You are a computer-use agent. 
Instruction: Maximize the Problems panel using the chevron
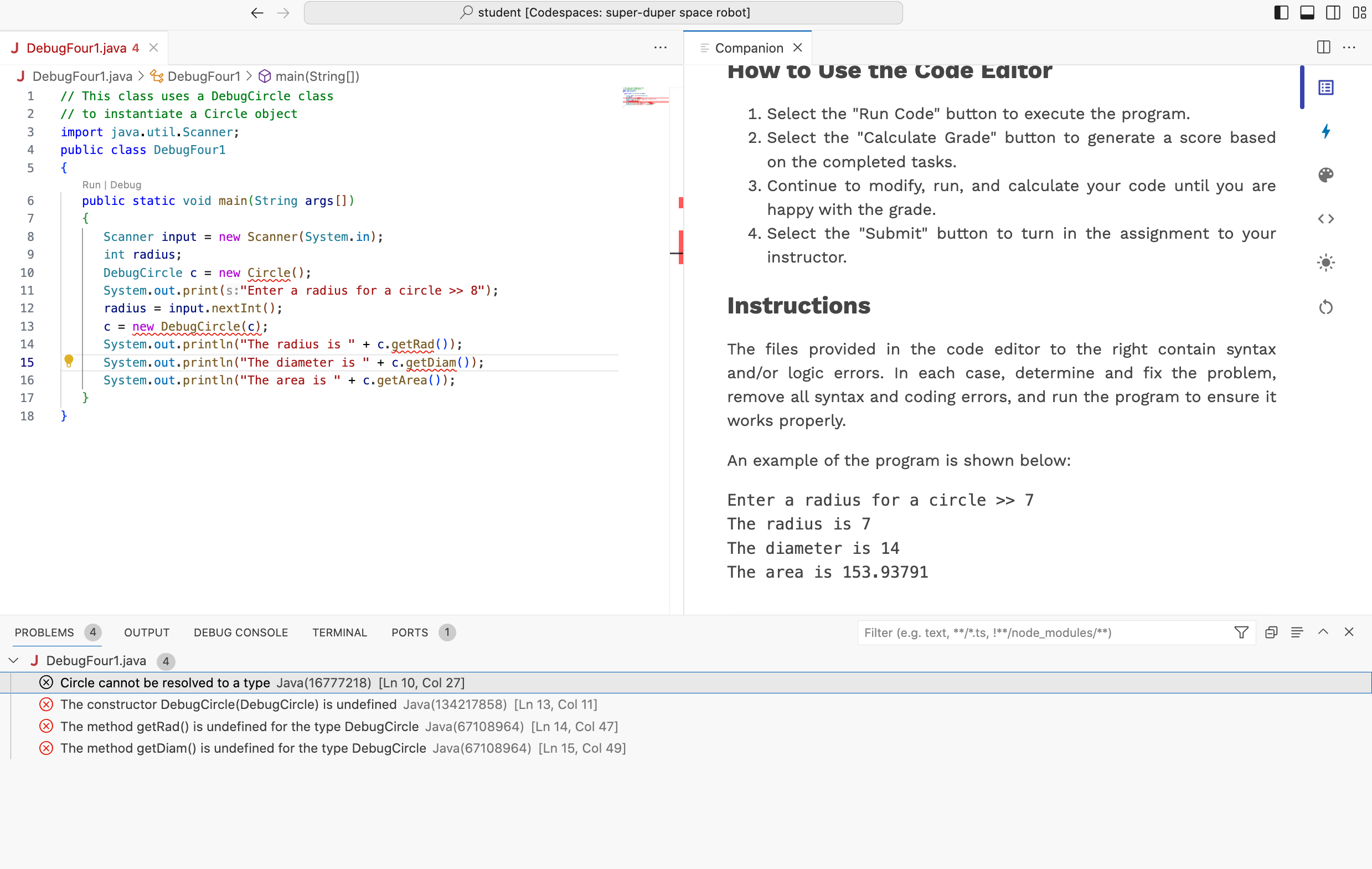coord(1323,632)
